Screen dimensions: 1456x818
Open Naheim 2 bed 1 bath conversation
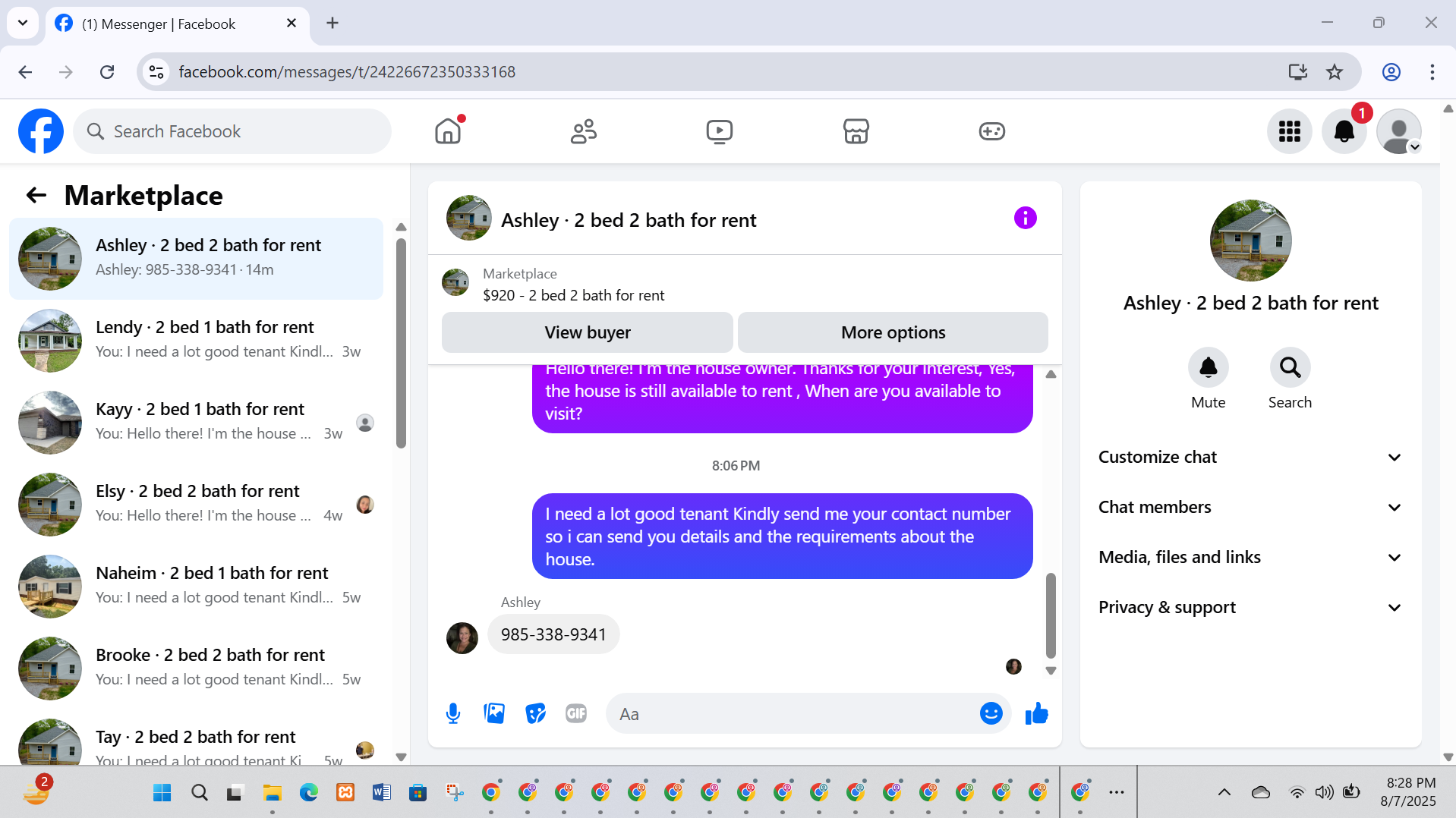tap(196, 587)
